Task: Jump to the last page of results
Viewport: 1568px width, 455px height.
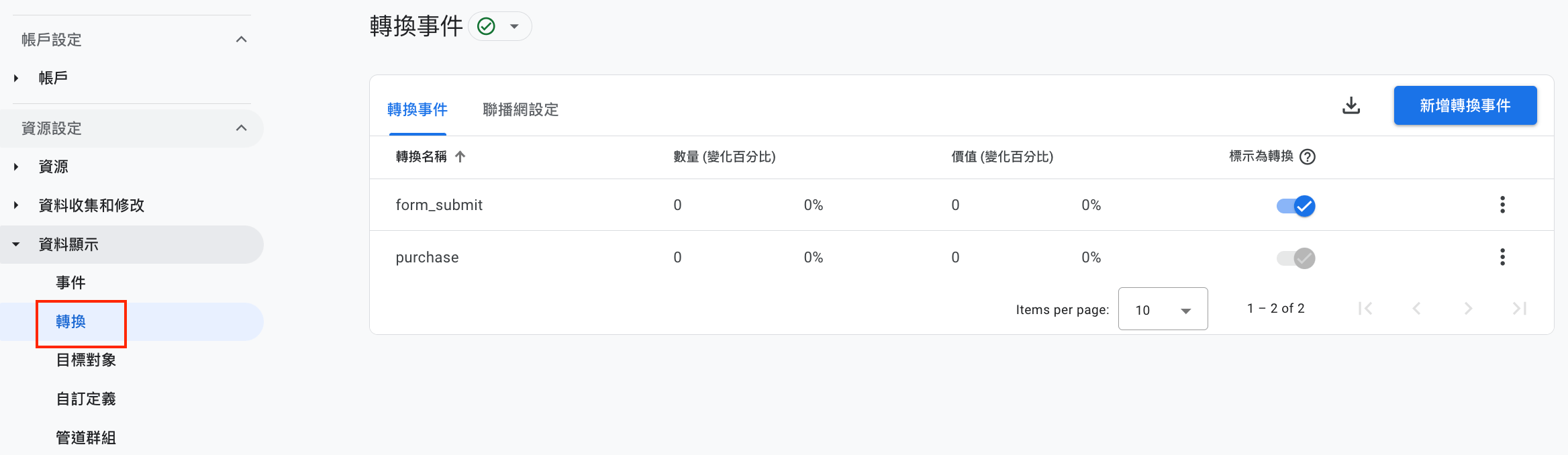Action: coord(1520,309)
